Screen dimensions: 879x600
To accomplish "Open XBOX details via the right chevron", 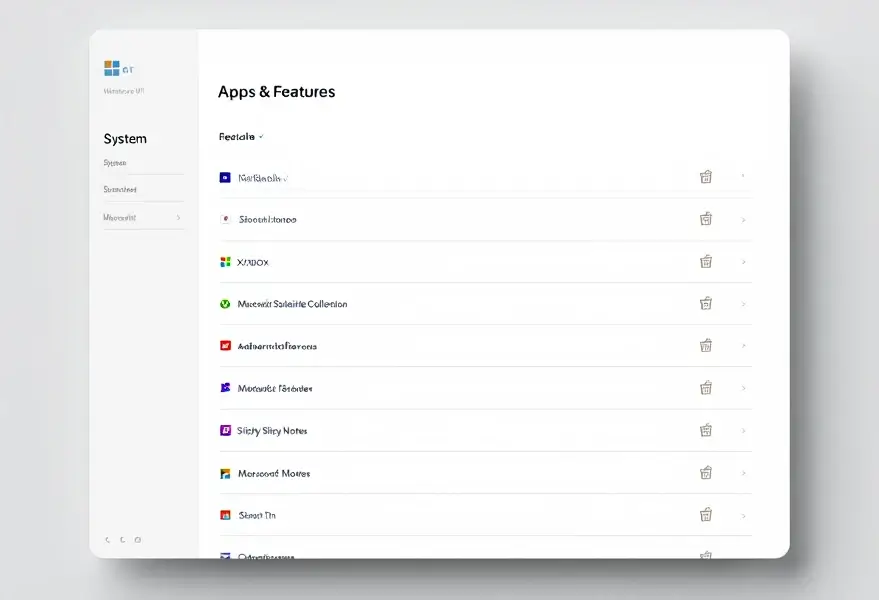I will [x=743, y=262].
